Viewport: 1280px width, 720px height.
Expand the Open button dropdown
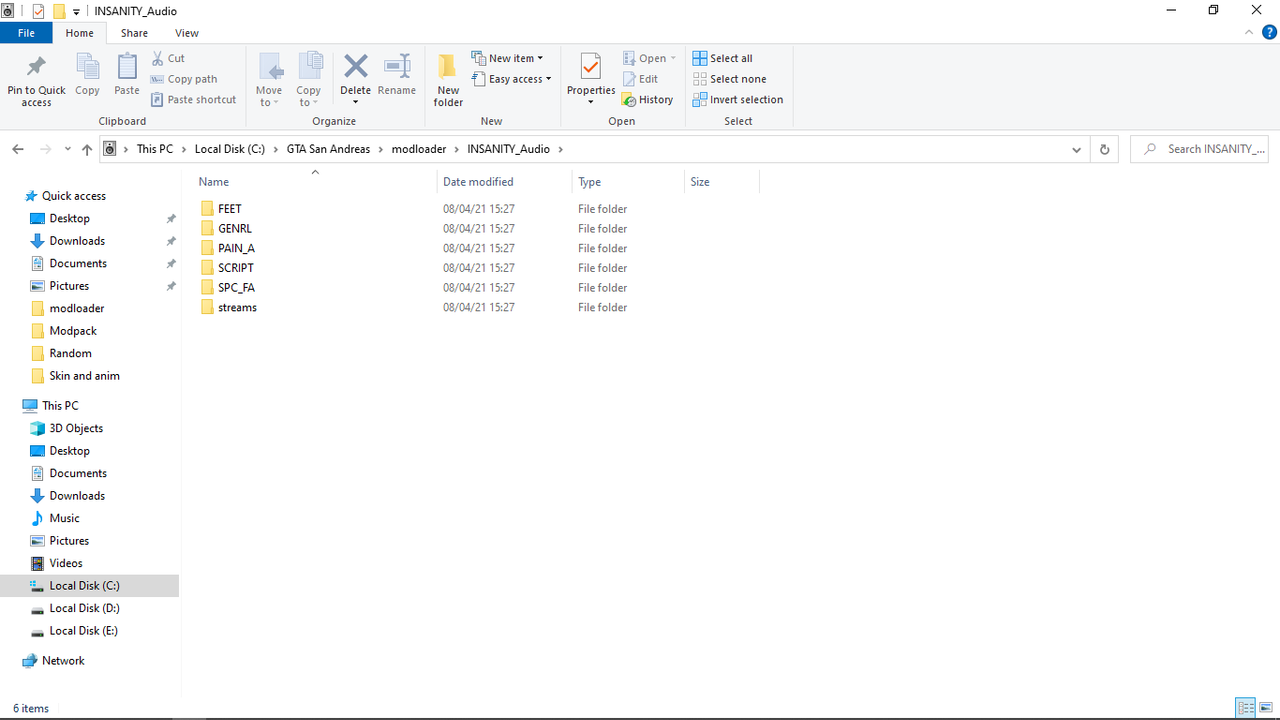(x=673, y=58)
